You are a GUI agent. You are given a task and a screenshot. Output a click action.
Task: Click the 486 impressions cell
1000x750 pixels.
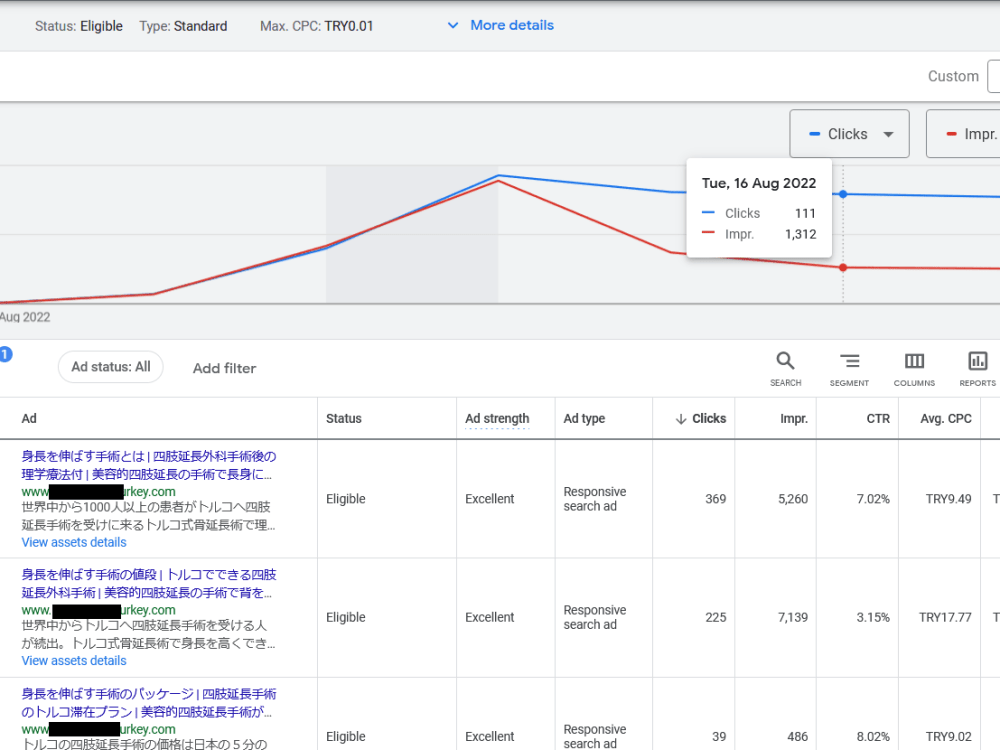coord(797,736)
